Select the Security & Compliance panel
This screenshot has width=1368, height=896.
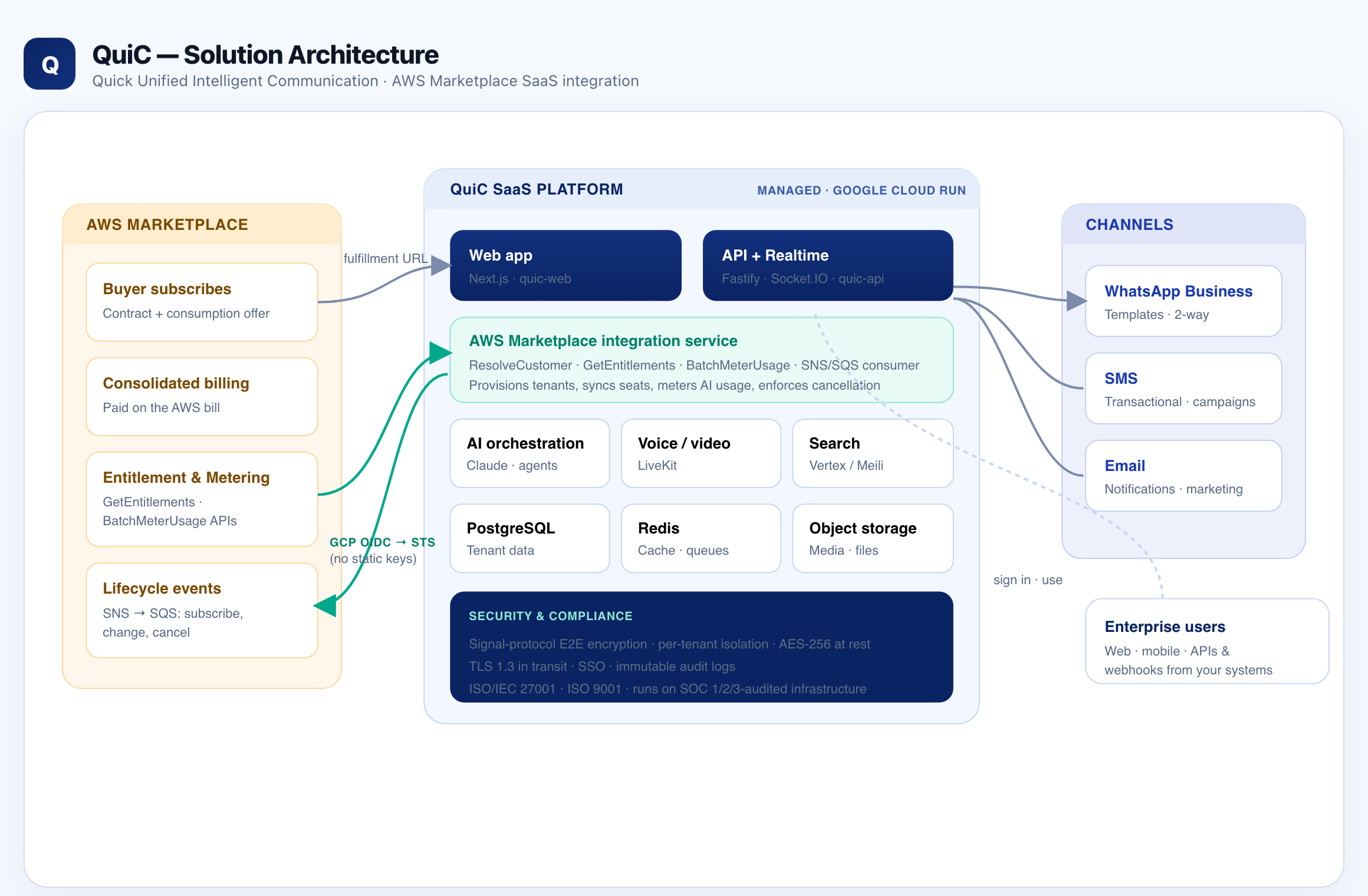[x=702, y=647]
